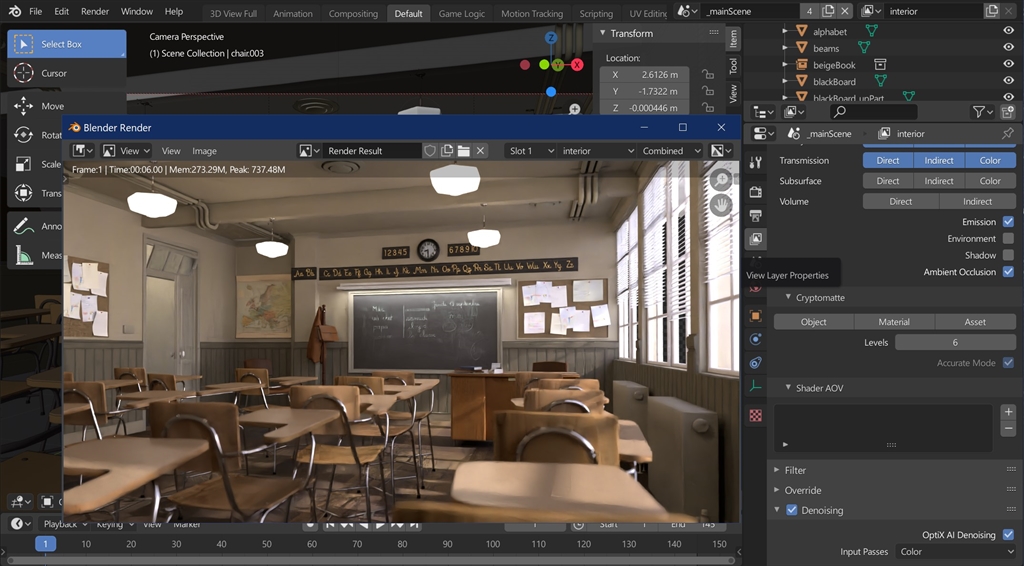Screen dimensions: 1024x566
Task: Open the Combined pass dropdown
Action: point(669,151)
